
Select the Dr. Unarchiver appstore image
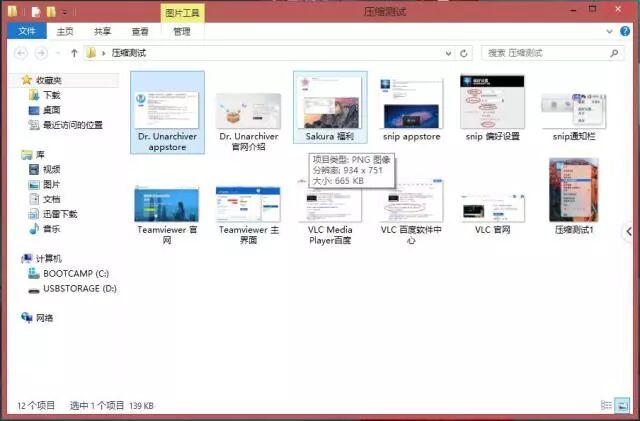pos(167,112)
